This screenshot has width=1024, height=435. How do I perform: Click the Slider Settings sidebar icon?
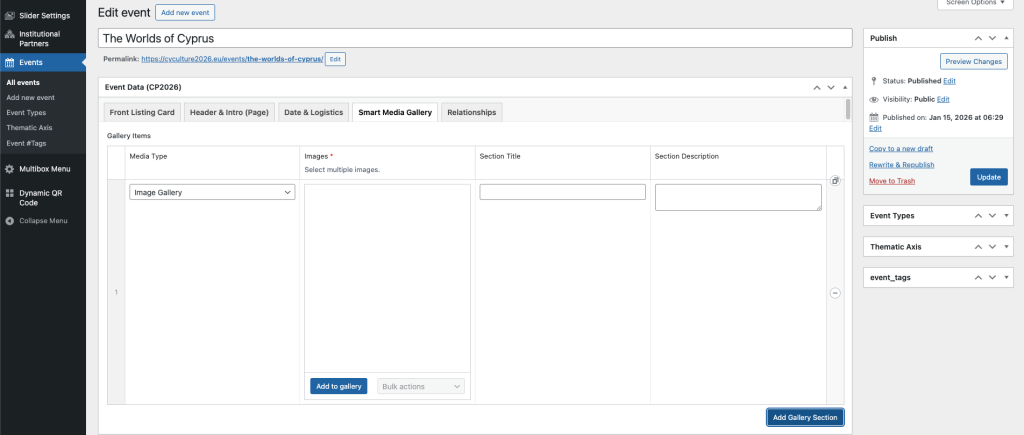[x=10, y=18]
